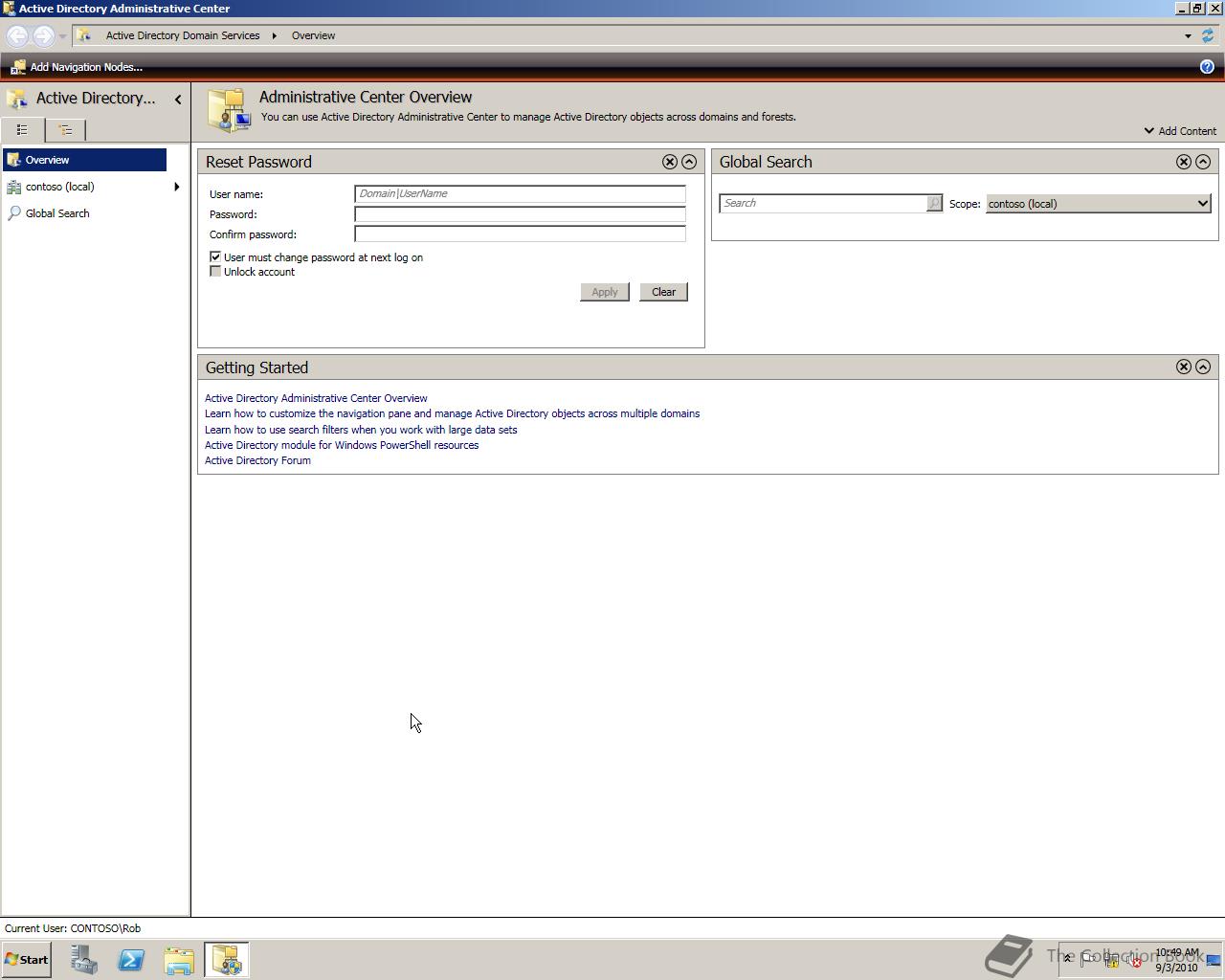Switch navigation pane to list view
Viewport: 1225px width, 980px height.
[x=22, y=130]
